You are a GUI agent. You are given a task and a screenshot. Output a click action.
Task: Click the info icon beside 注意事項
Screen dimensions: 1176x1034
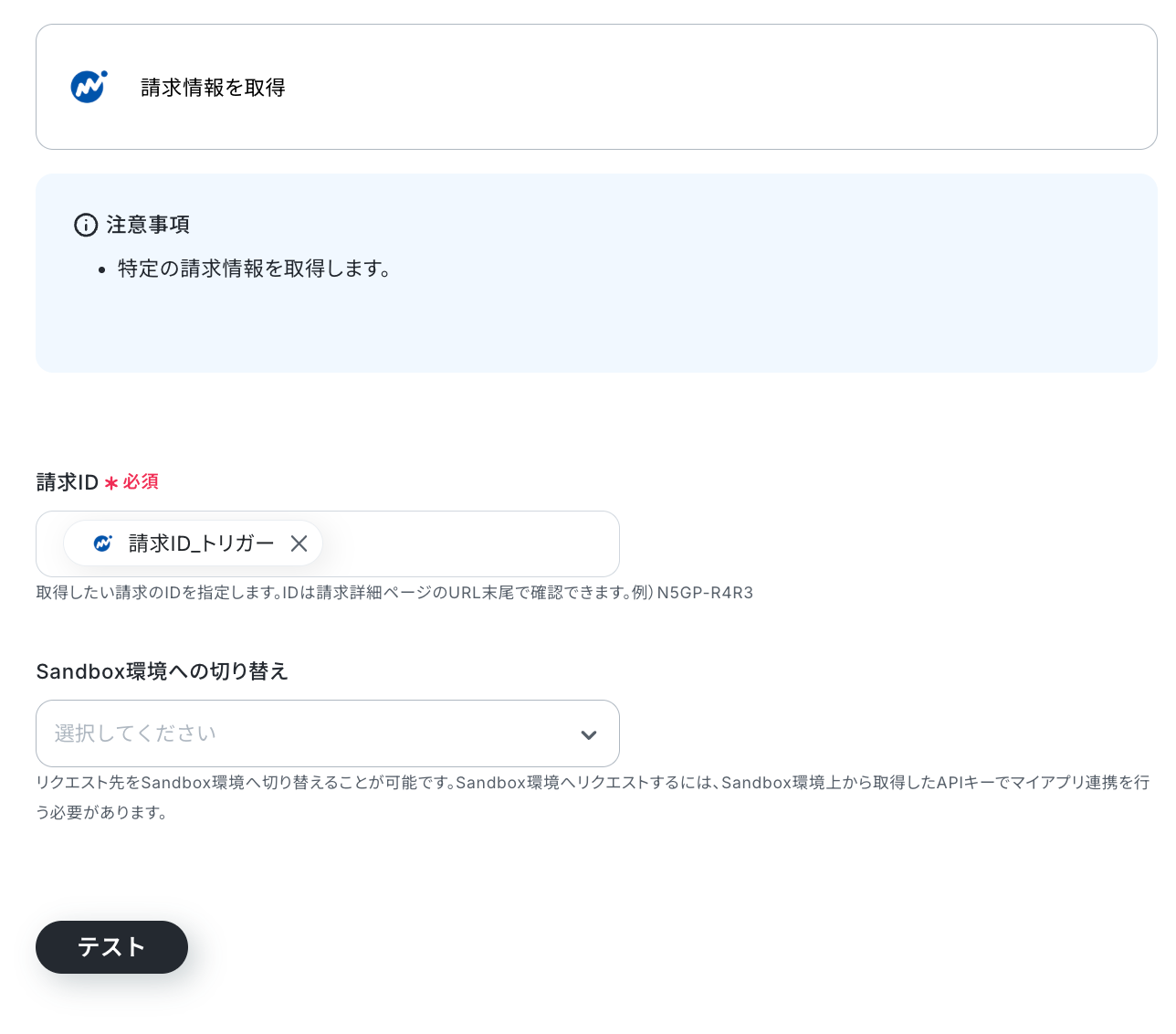(x=86, y=225)
